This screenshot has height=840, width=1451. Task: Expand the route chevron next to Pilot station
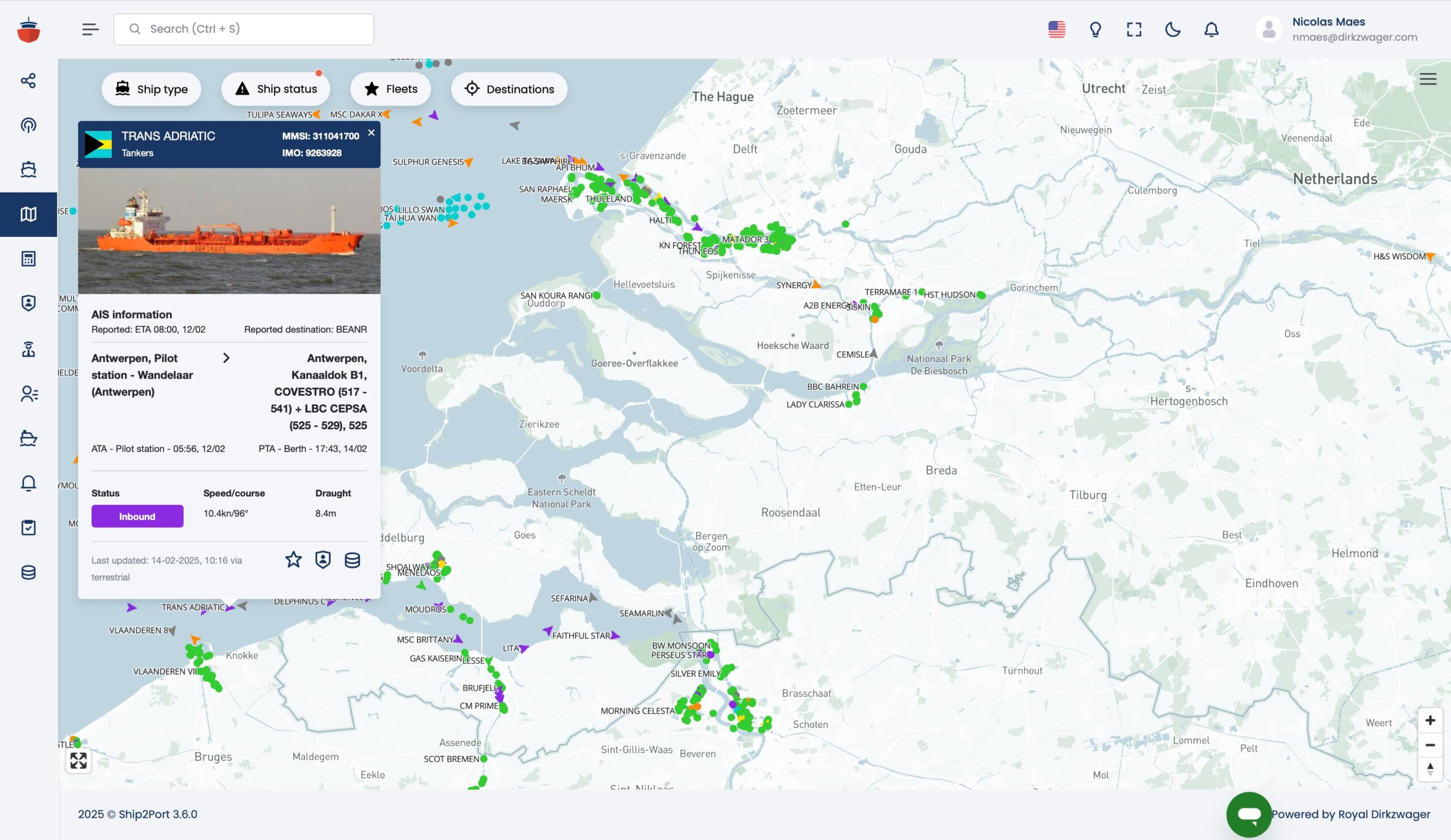click(x=226, y=358)
